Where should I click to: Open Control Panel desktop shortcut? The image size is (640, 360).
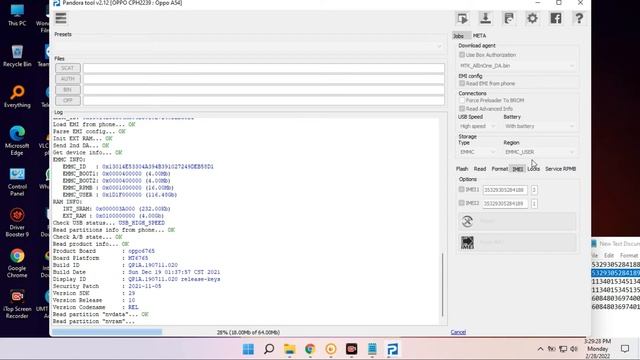pyautogui.click(x=17, y=182)
